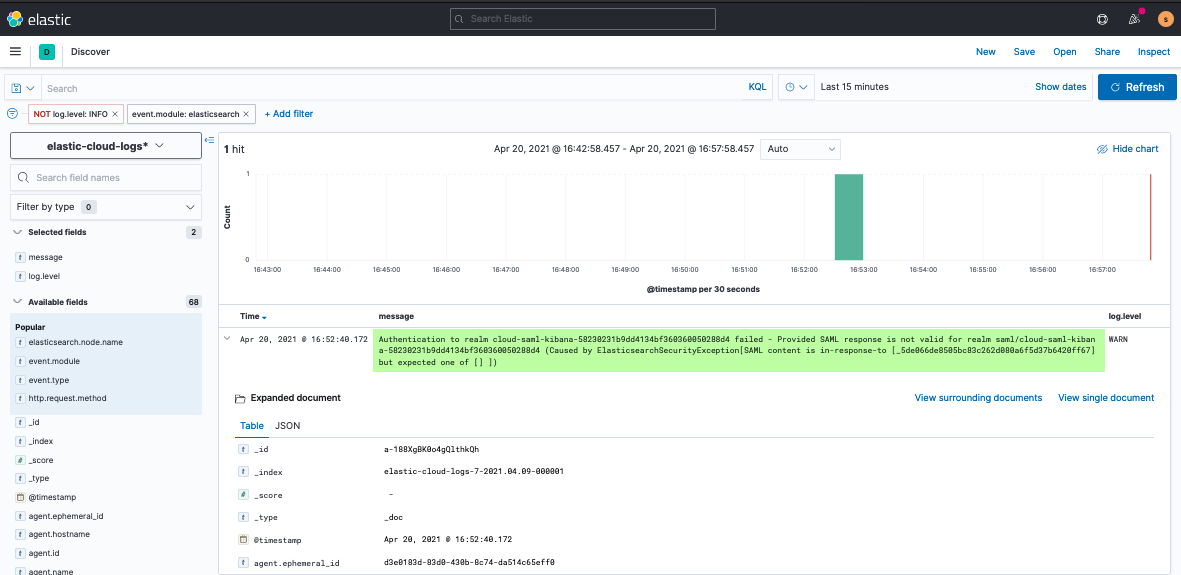
Task: Collapse the field sidebar with the arrow icon
Action: point(209,140)
